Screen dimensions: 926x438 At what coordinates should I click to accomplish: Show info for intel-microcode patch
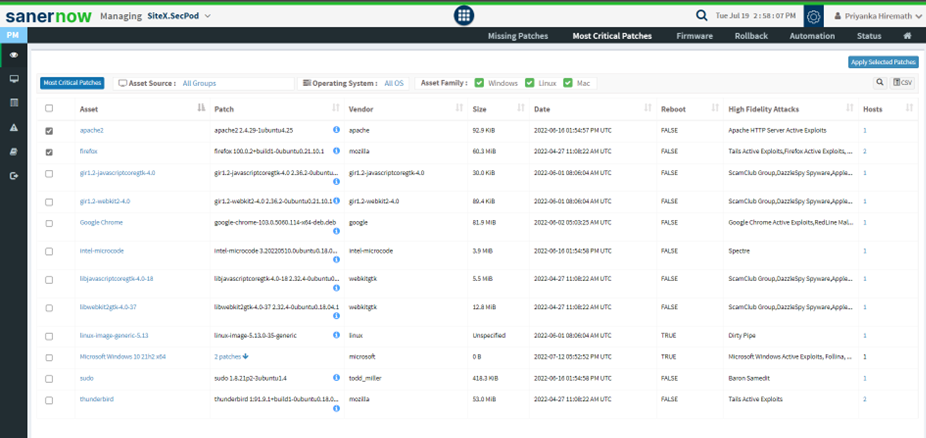pos(337,259)
